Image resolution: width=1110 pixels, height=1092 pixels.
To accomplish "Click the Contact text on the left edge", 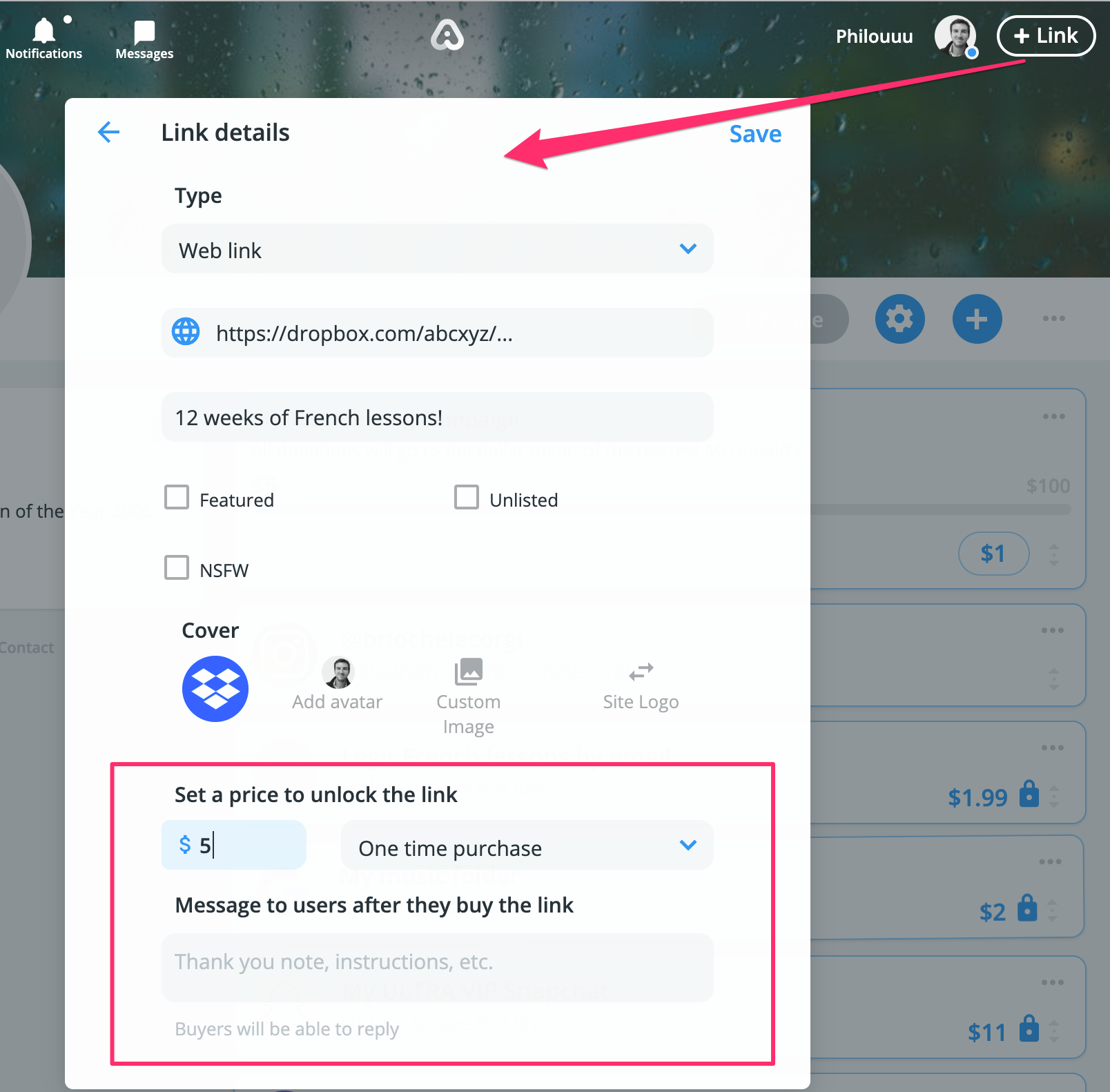I will [x=26, y=647].
